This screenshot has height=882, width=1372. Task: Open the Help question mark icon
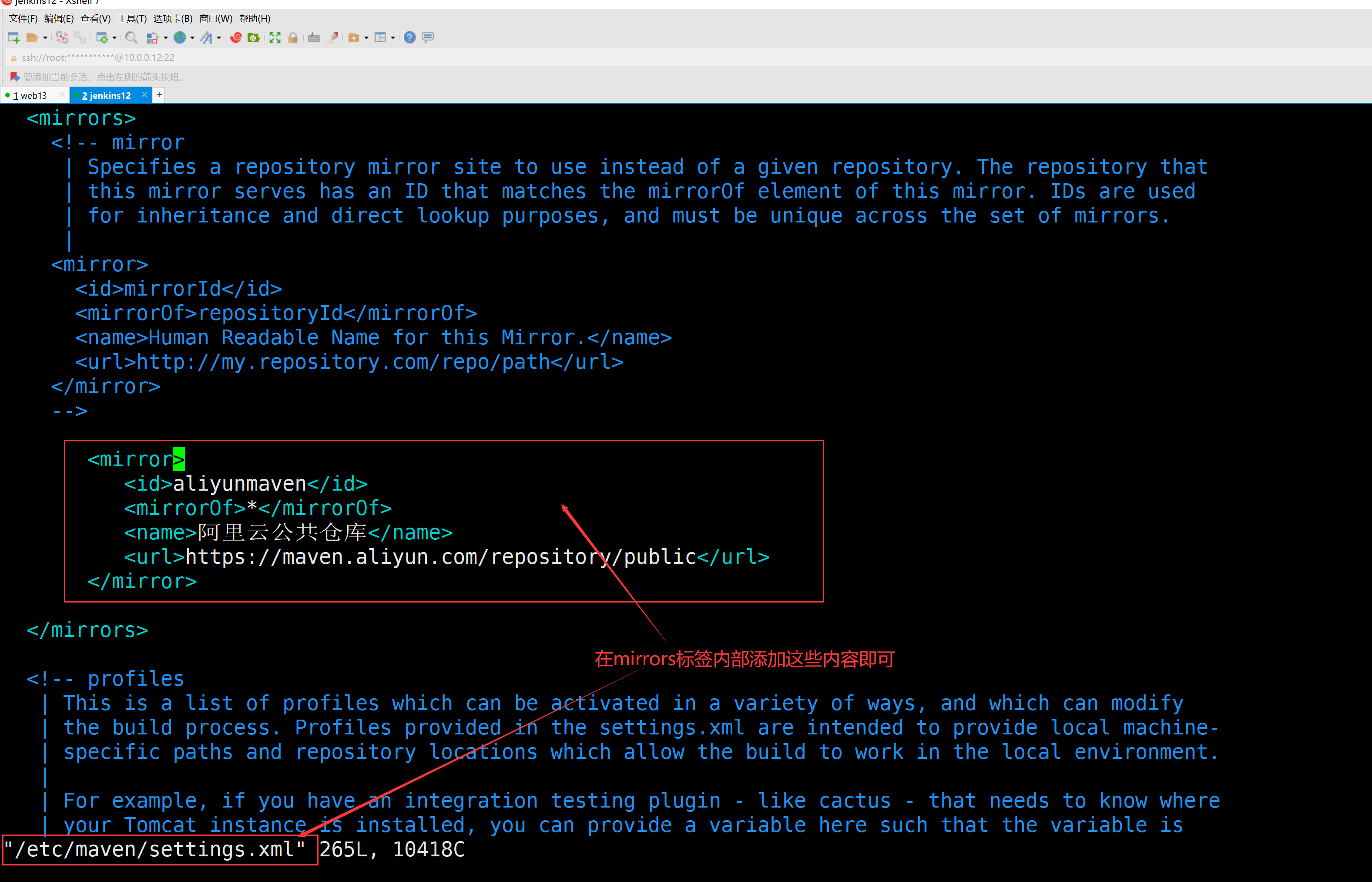[409, 38]
